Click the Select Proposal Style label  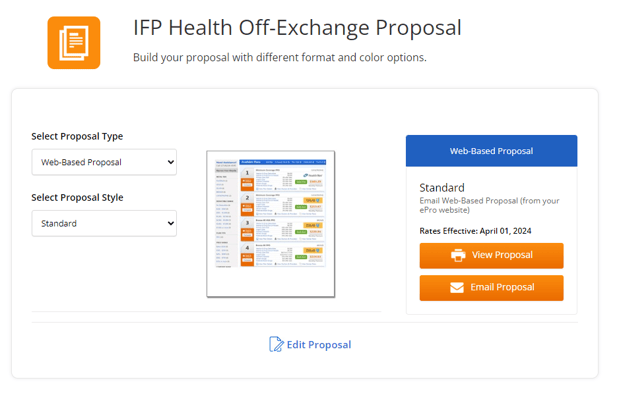point(77,197)
